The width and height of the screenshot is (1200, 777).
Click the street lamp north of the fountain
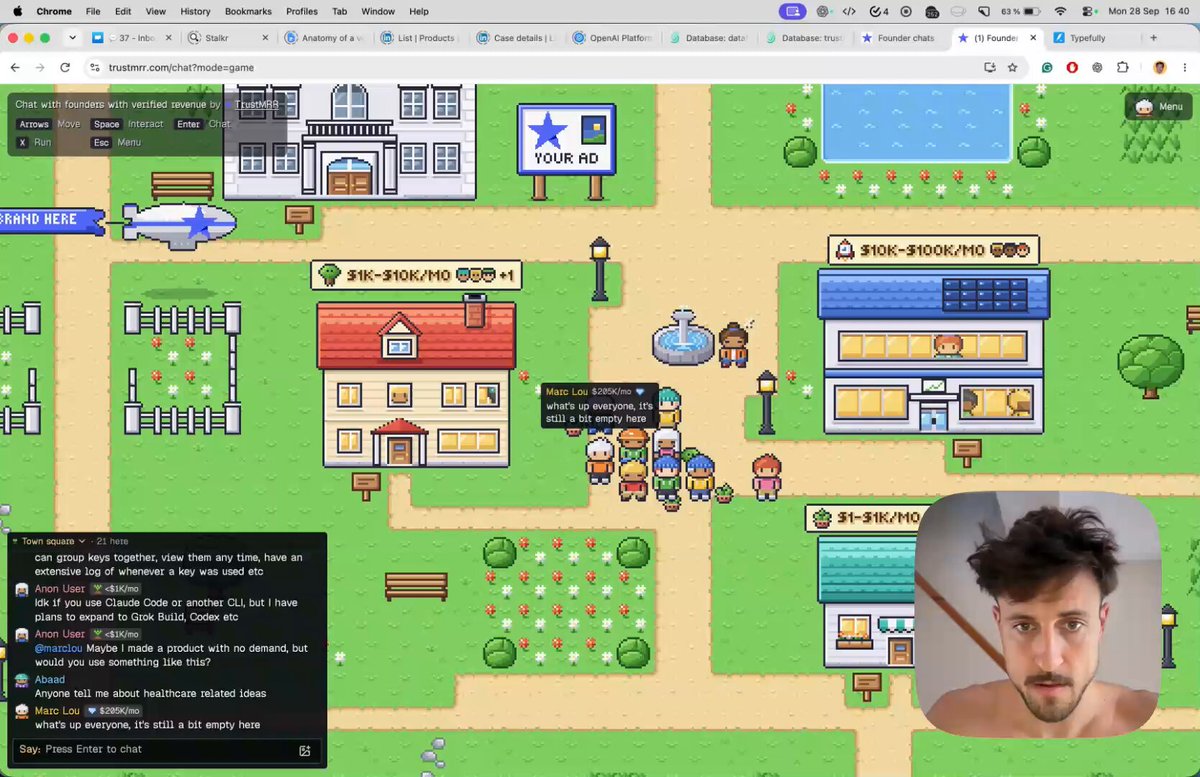coord(599,268)
